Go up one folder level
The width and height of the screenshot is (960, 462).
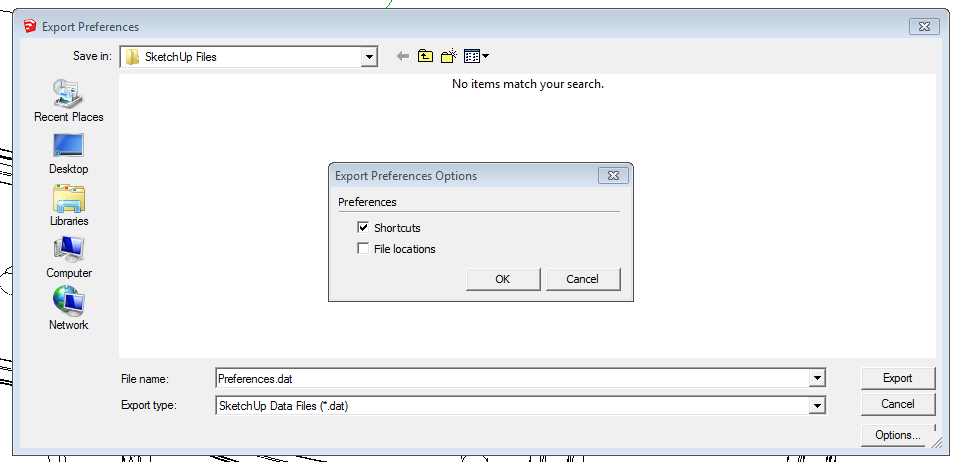tap(425, 56)
